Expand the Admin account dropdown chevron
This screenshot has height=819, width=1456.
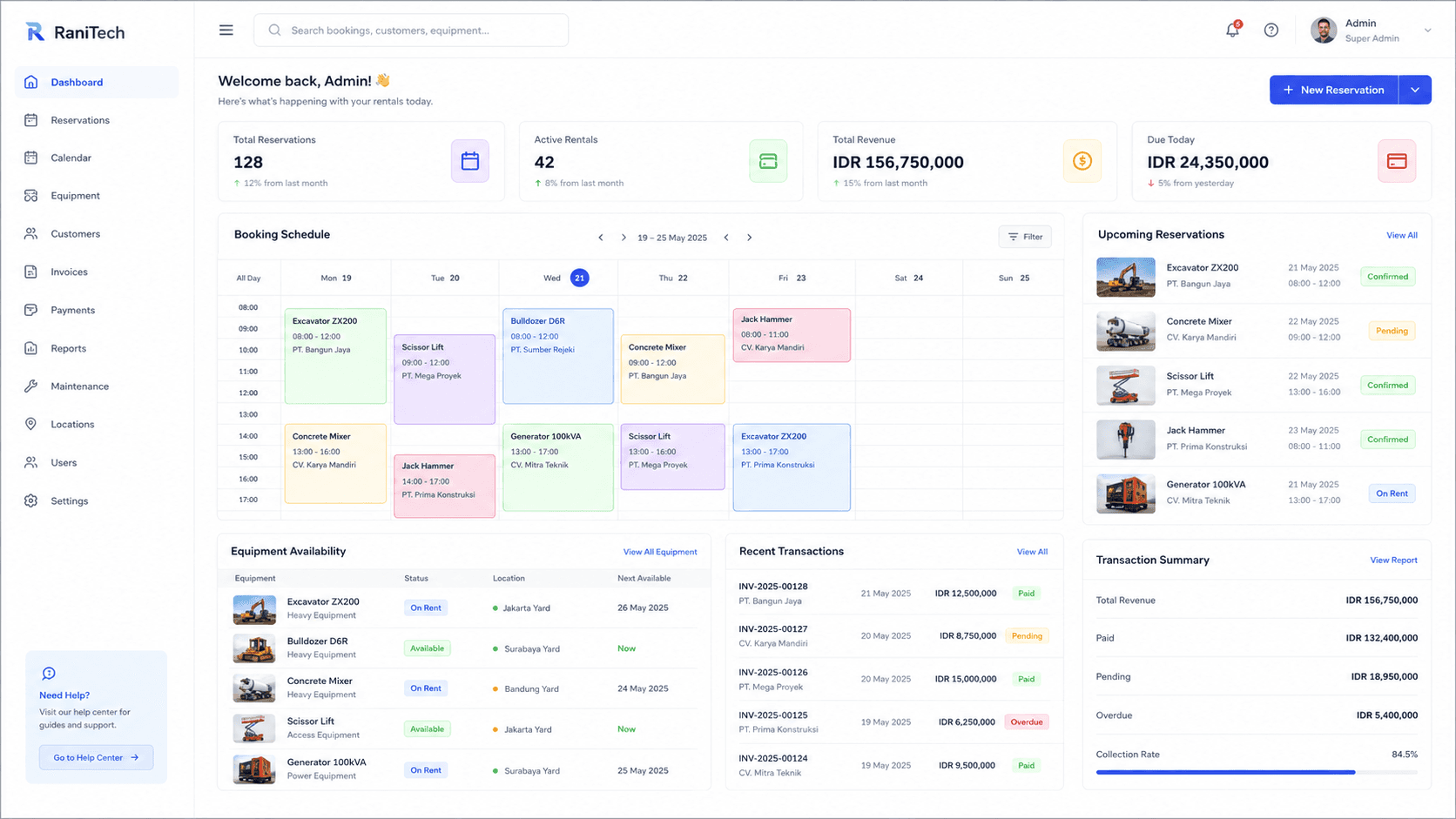pos(1427,30)
